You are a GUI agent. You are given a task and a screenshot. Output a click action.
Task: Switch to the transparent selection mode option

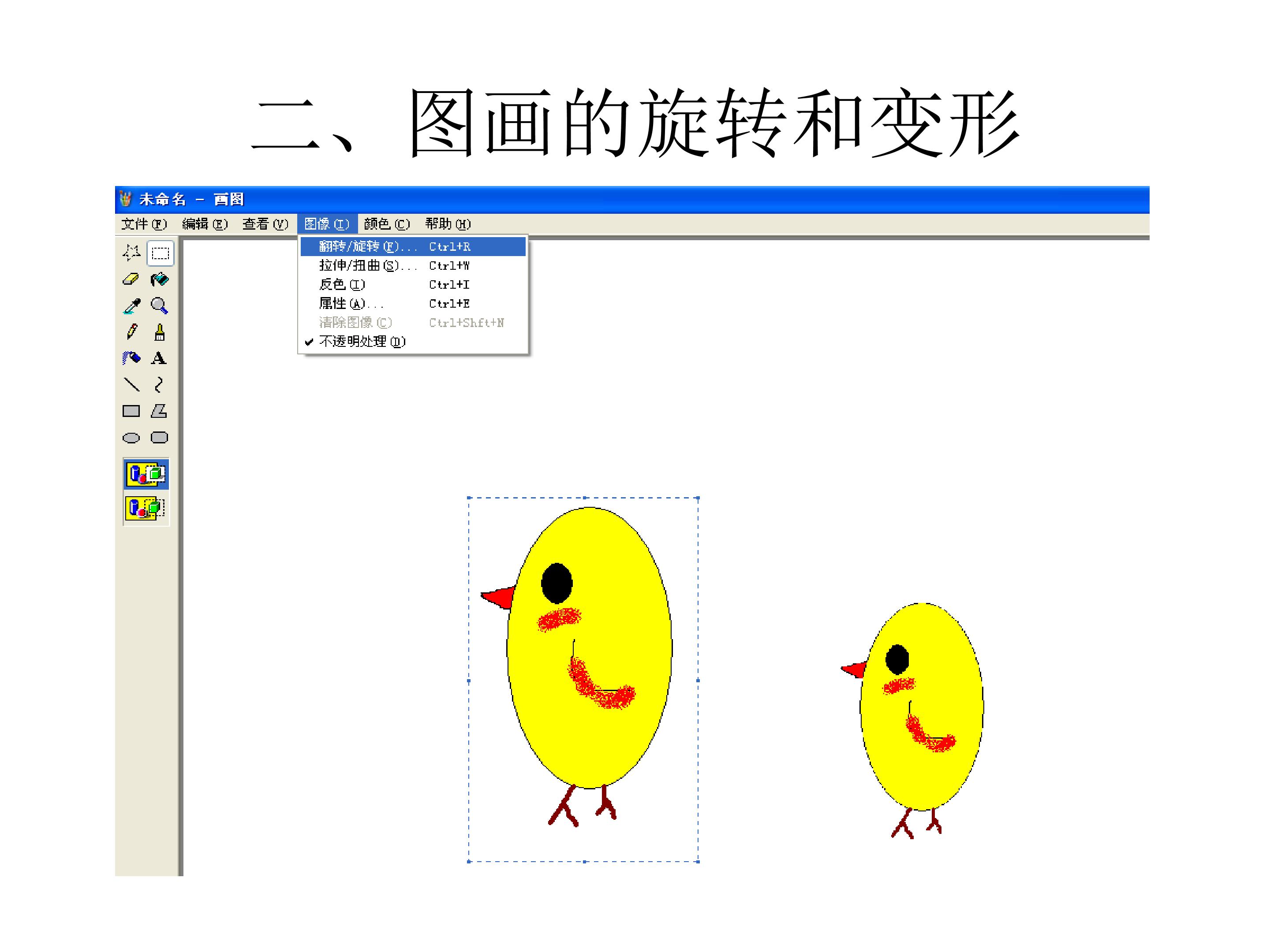(x=146, y=509)
